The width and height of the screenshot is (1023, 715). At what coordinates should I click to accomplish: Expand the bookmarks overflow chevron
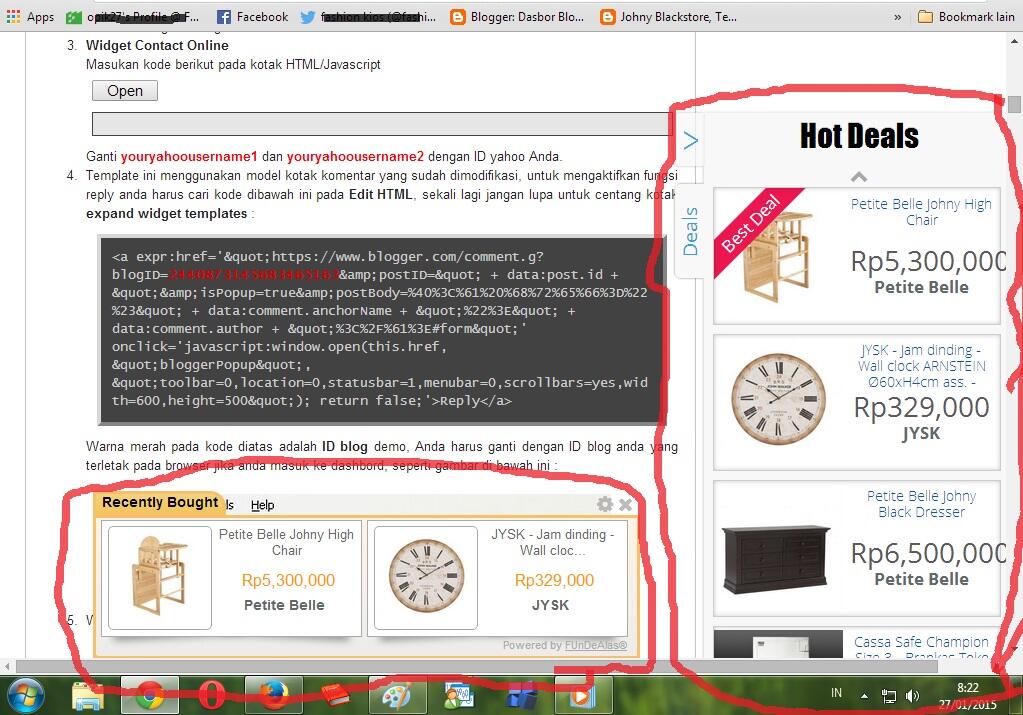pos(898,17)
